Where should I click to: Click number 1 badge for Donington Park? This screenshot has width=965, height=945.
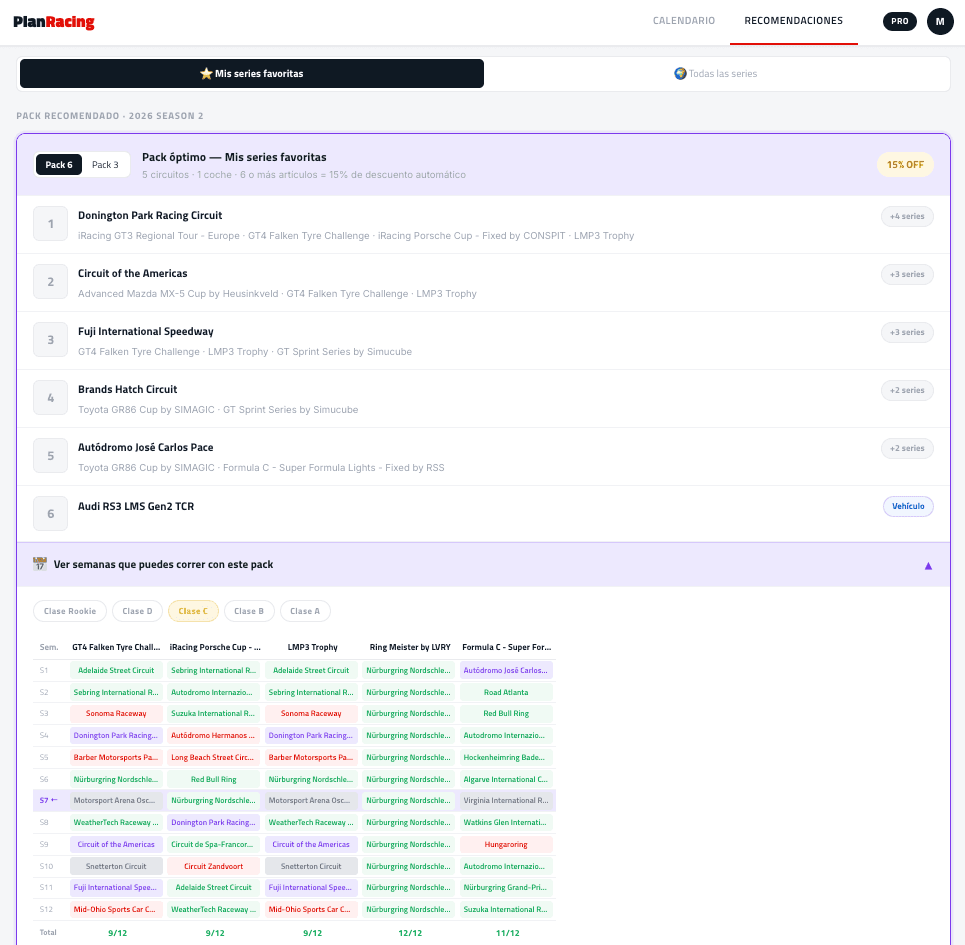[x=50, y=224]
